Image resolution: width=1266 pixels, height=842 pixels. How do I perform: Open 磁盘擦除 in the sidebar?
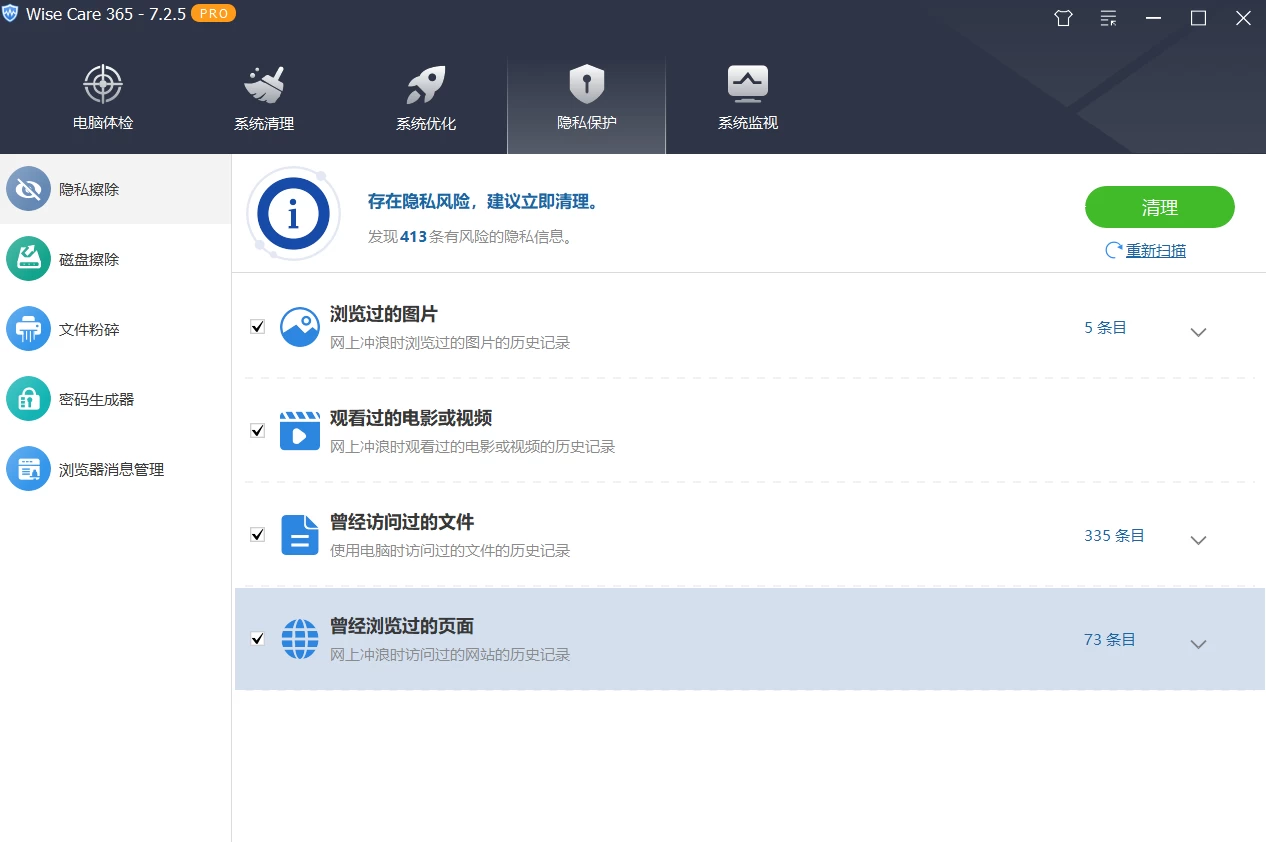[x=89, y=259]
